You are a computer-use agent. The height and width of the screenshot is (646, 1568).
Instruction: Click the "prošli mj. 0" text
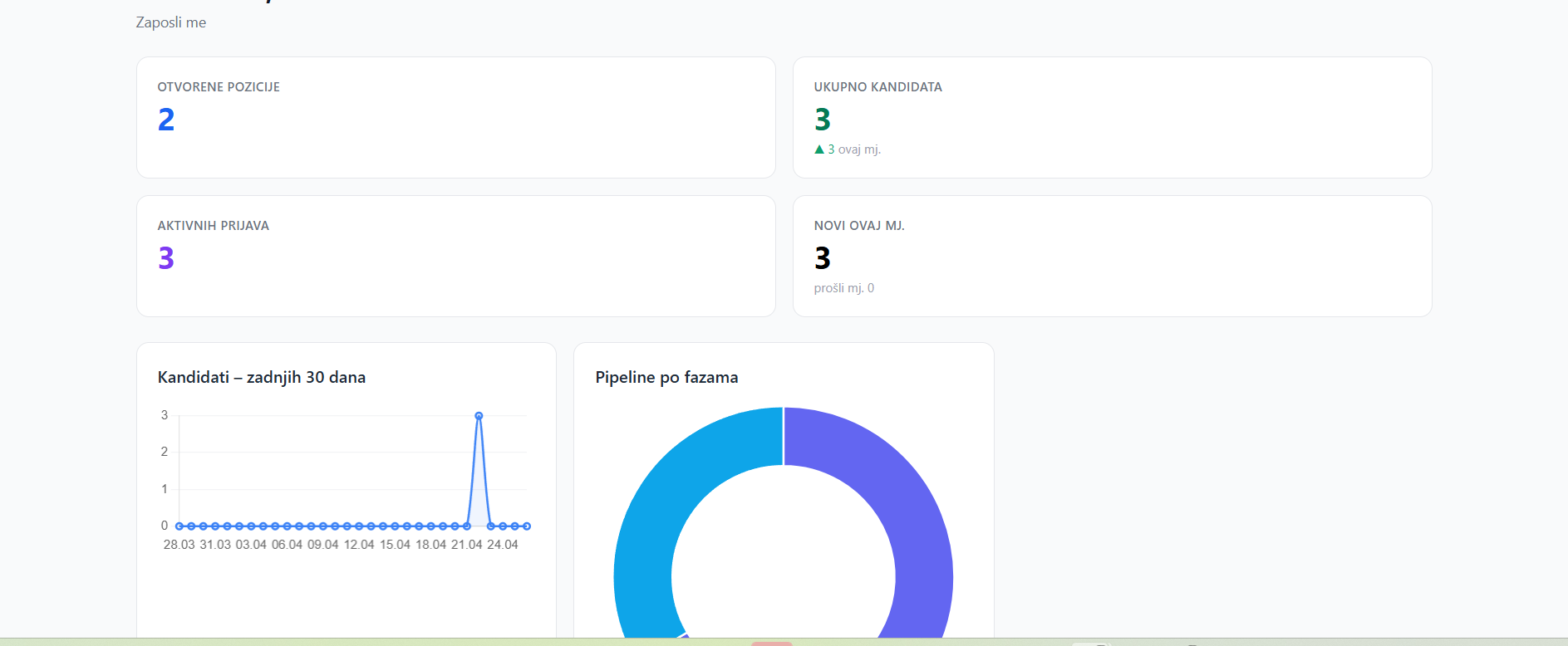click(x=844, y=288)
